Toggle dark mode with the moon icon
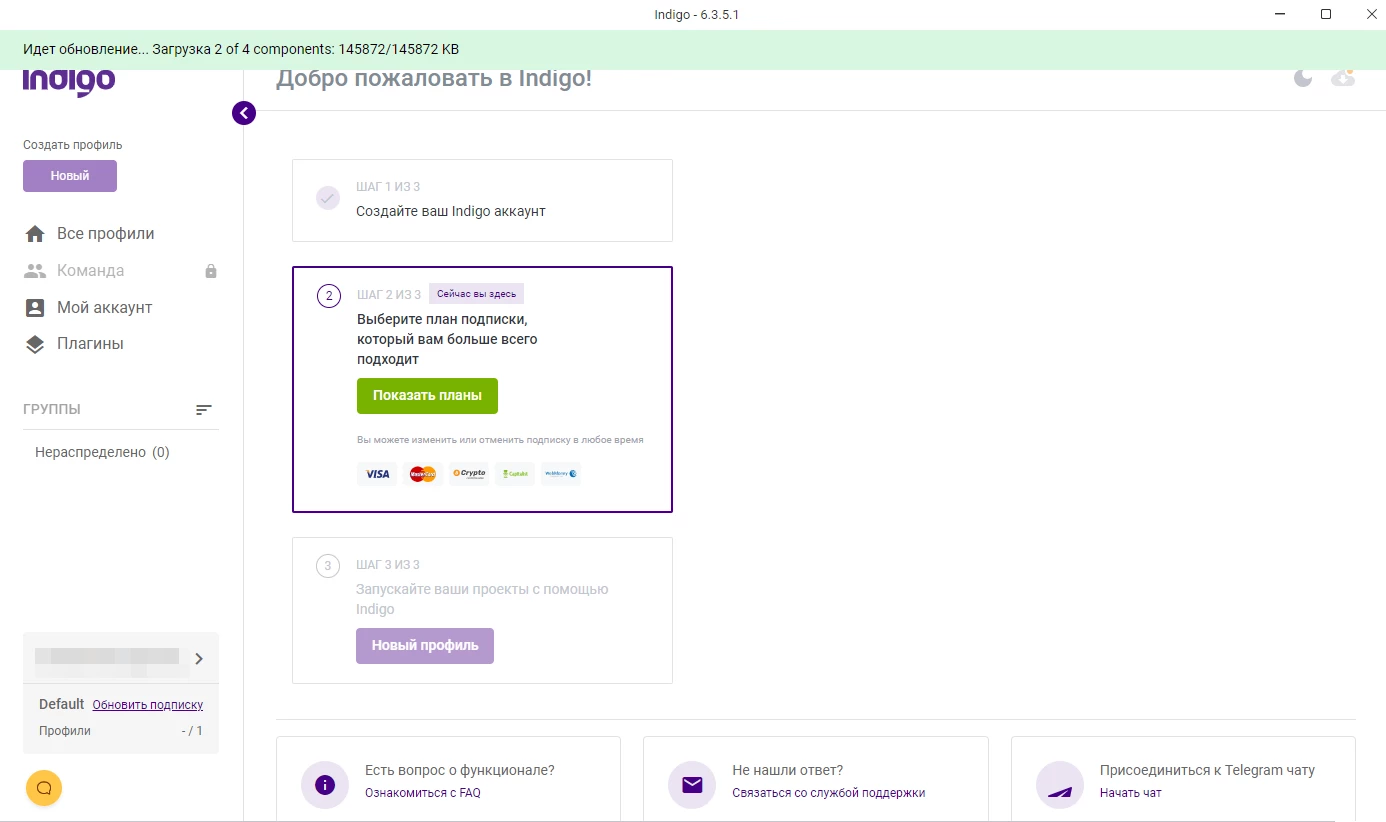Viewport: 1386px width, 822px height. coord(1302,78)
